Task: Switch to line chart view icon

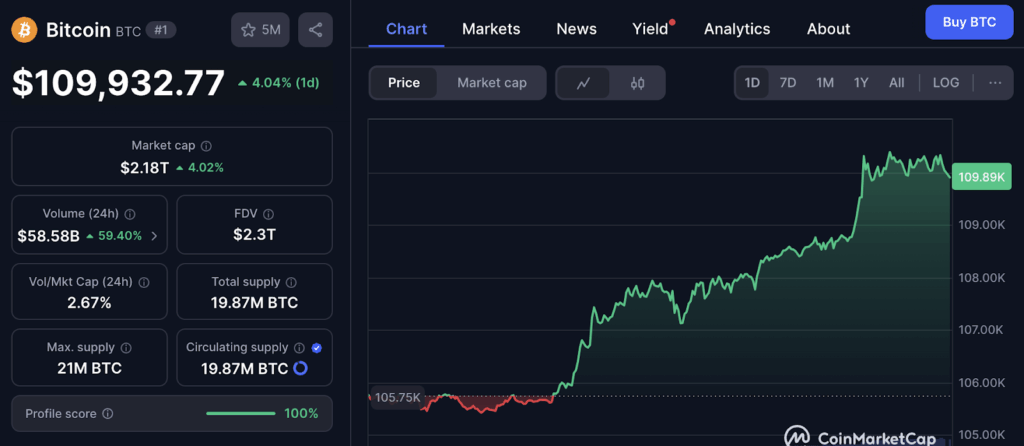Action: point(584,83)
